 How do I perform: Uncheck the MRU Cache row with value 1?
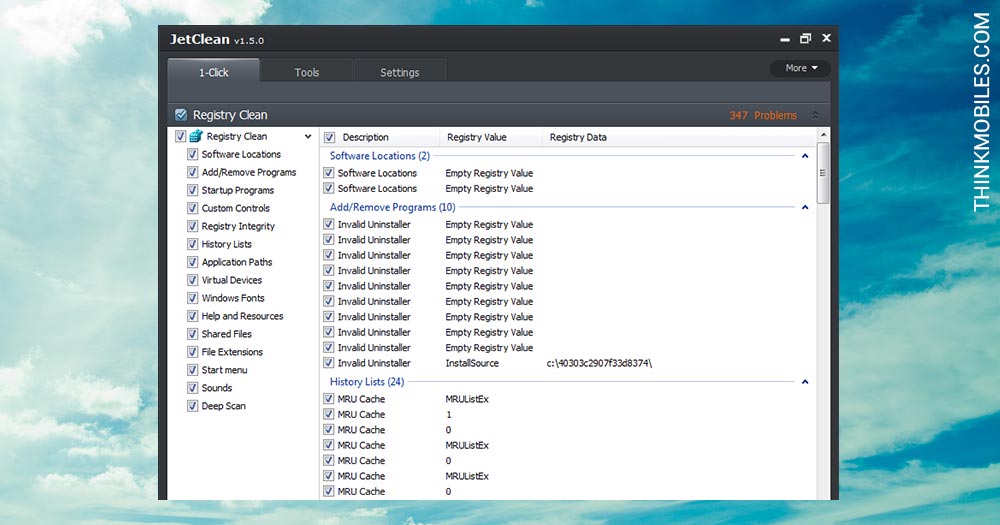[x=328, y=414]
